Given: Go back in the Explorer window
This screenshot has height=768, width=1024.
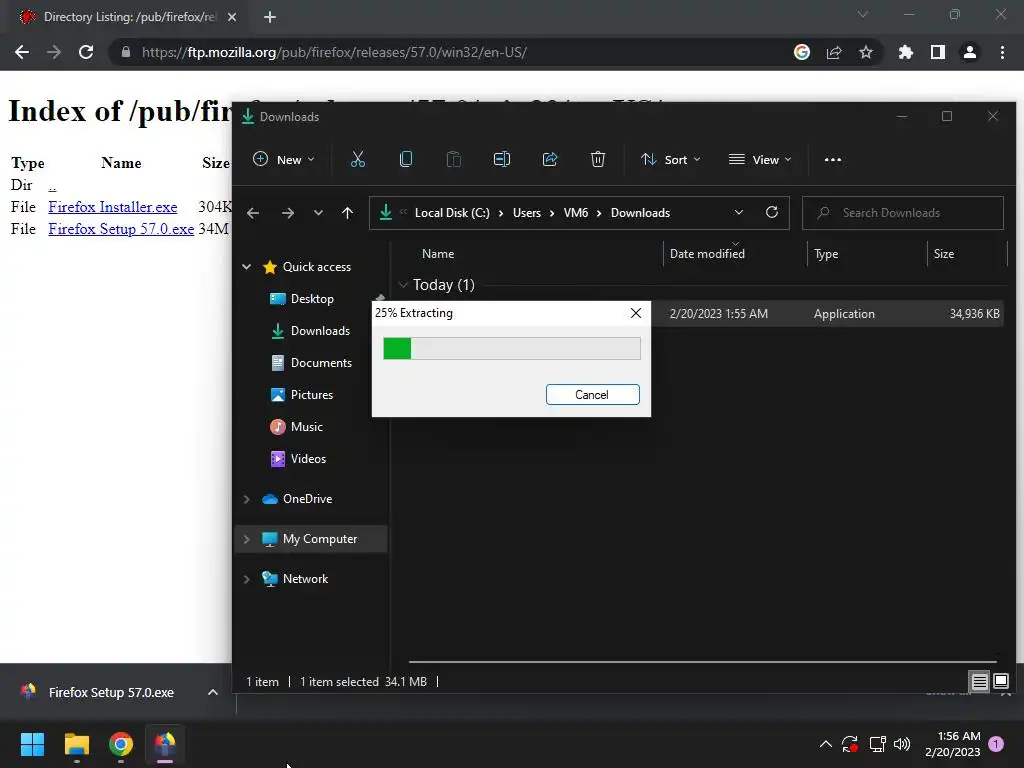Looking at the screenshot, I should point(253,213).
